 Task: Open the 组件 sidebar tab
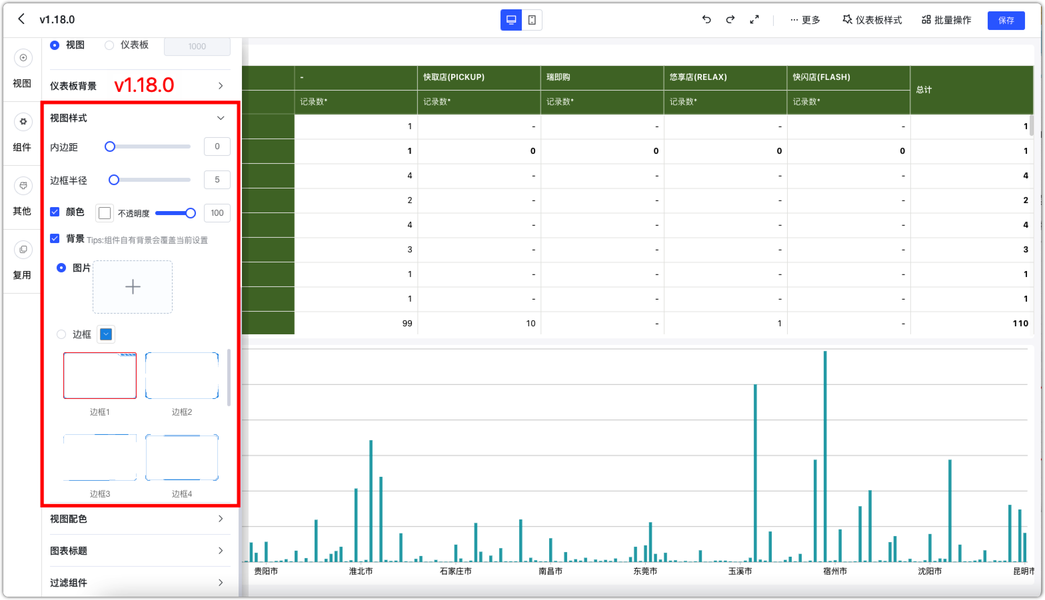point(22,133)
